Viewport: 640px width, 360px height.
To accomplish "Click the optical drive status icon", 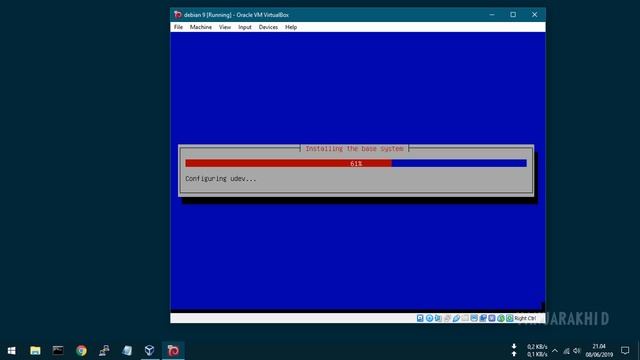I will pyautogui.click(x=429, y=318).
